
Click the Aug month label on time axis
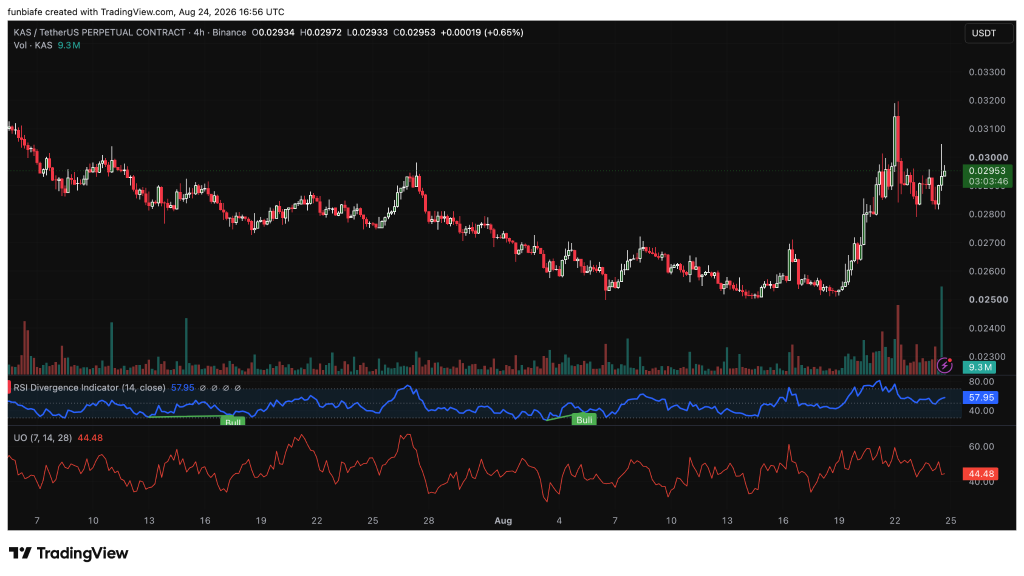click(503, 520)
